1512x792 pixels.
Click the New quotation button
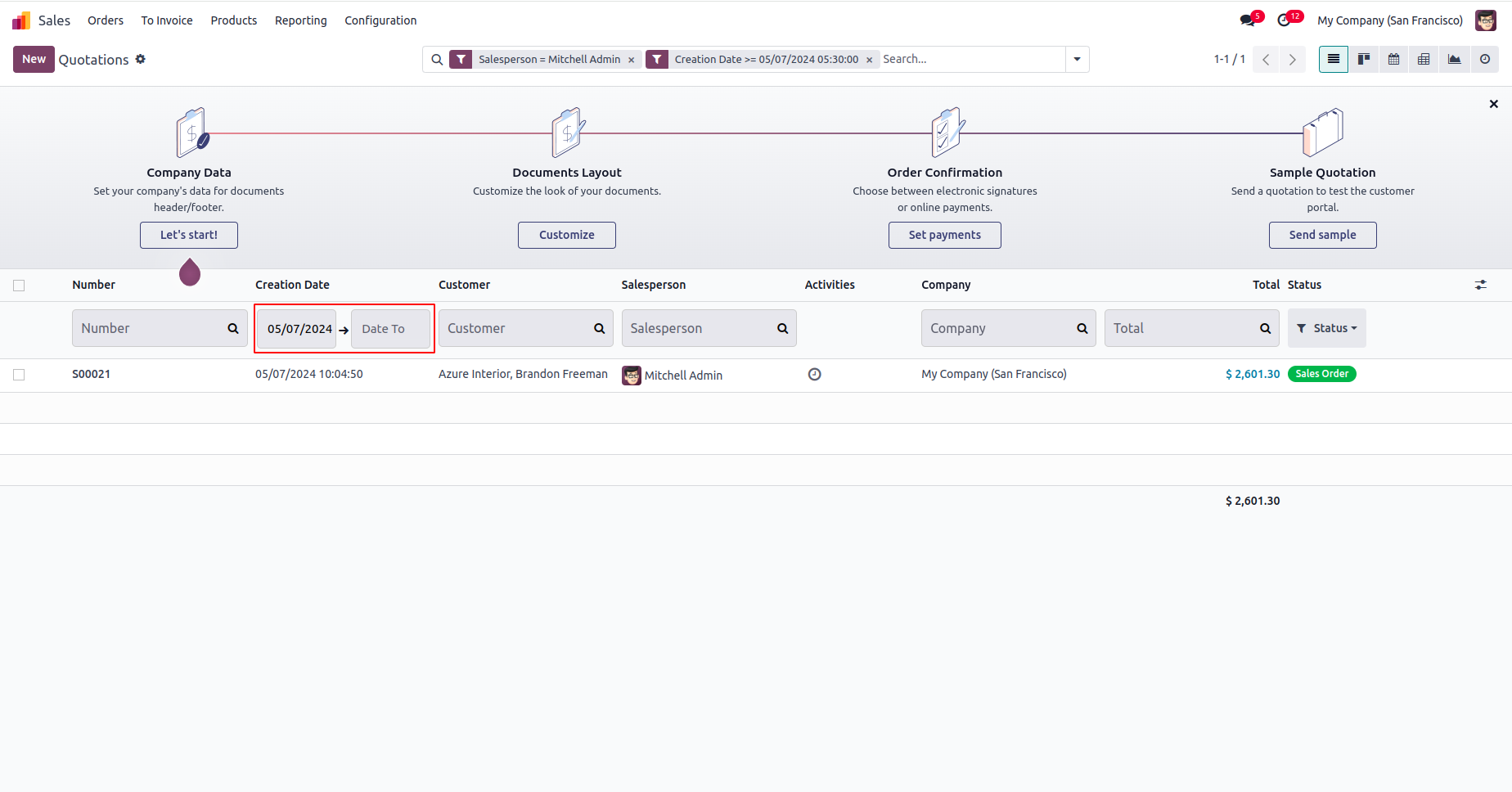(x=34, y=59)
